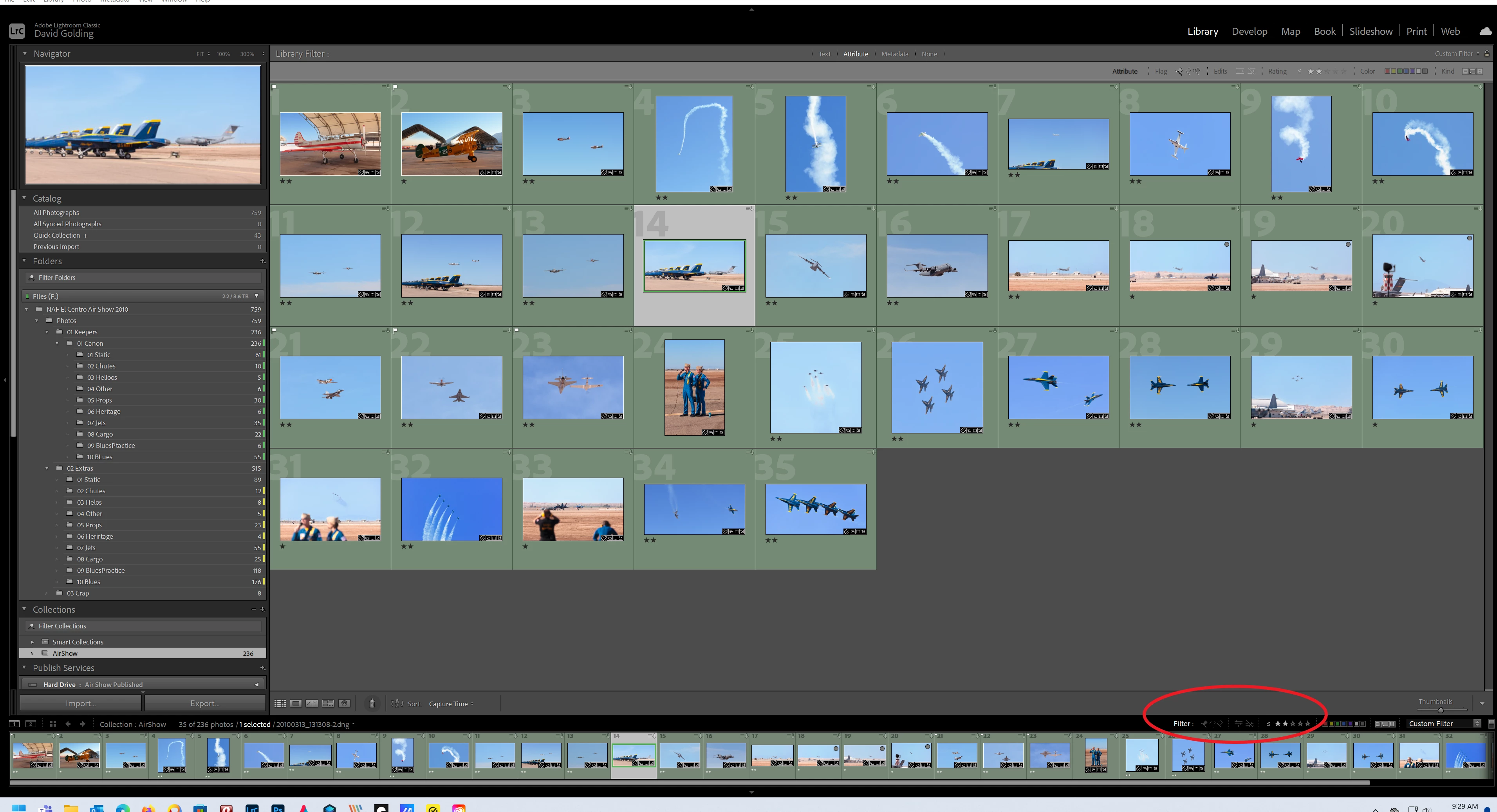Open Compare view (X|Y) icon

point(312,703)
